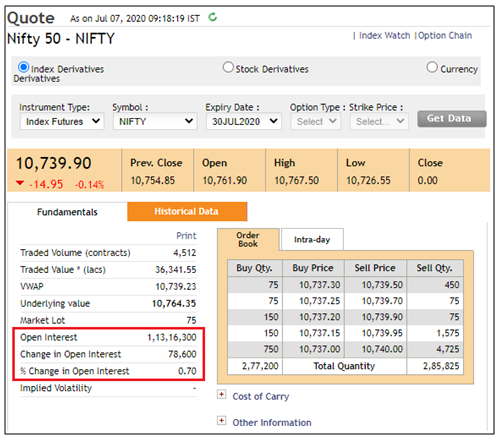The height and width of the screenshot is (441, 497).
Task: Click VWAP value 10,739.23
Action: click(176, 286)
